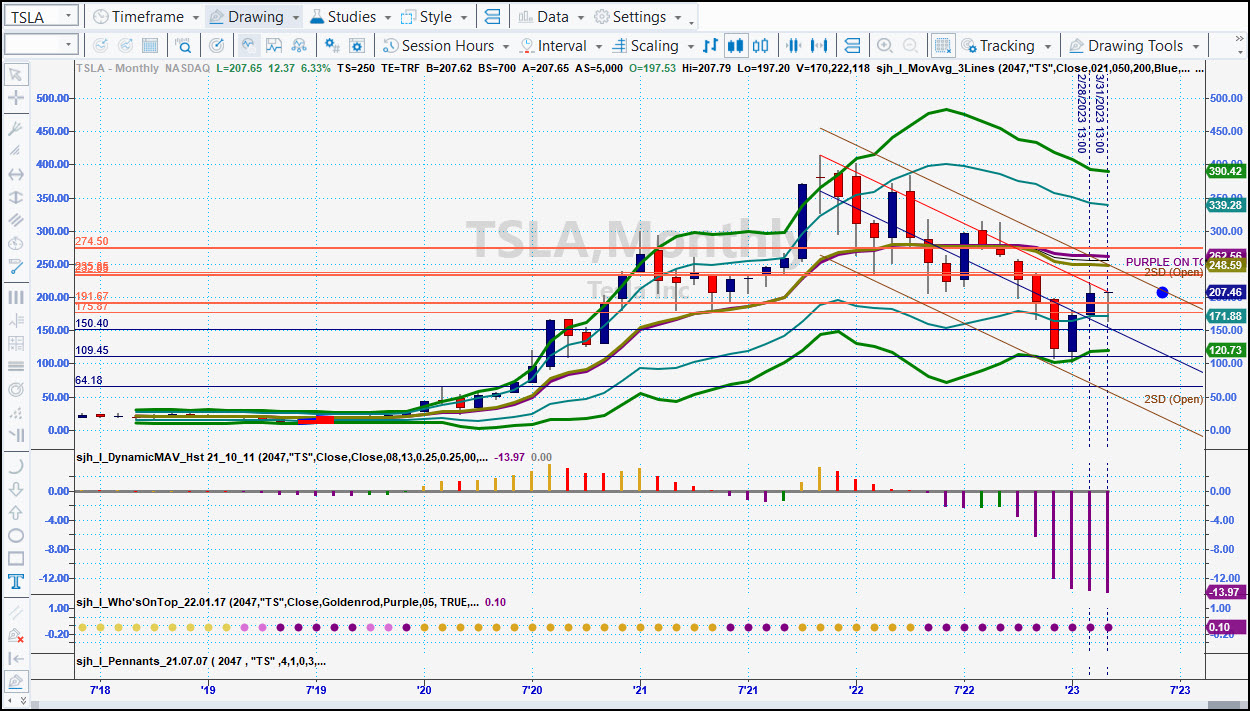Expand the Session Hours dropdown arrow

tap(505, 46)
